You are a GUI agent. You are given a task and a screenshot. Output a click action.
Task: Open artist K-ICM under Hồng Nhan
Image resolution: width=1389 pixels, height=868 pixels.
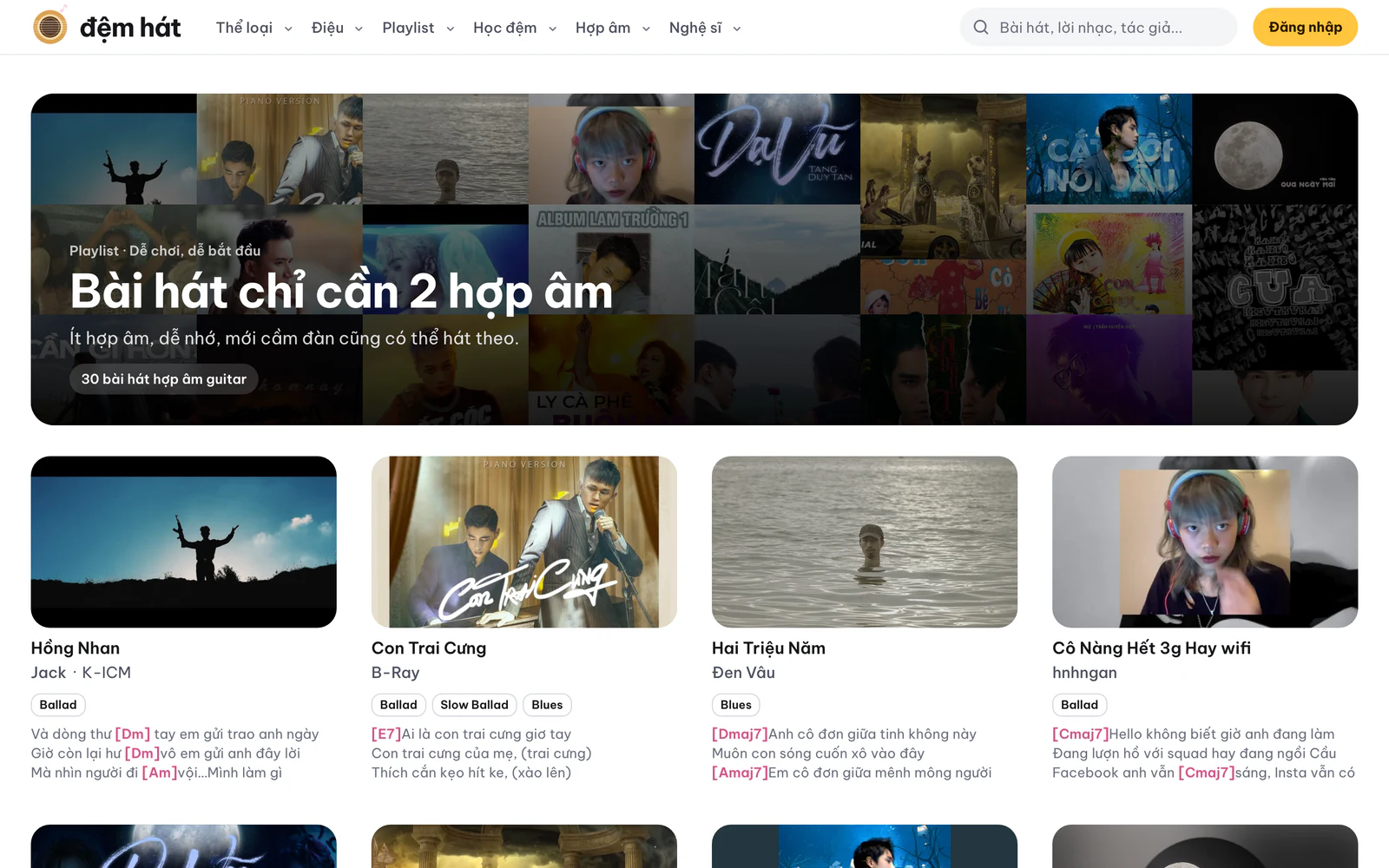coord(106,673)
